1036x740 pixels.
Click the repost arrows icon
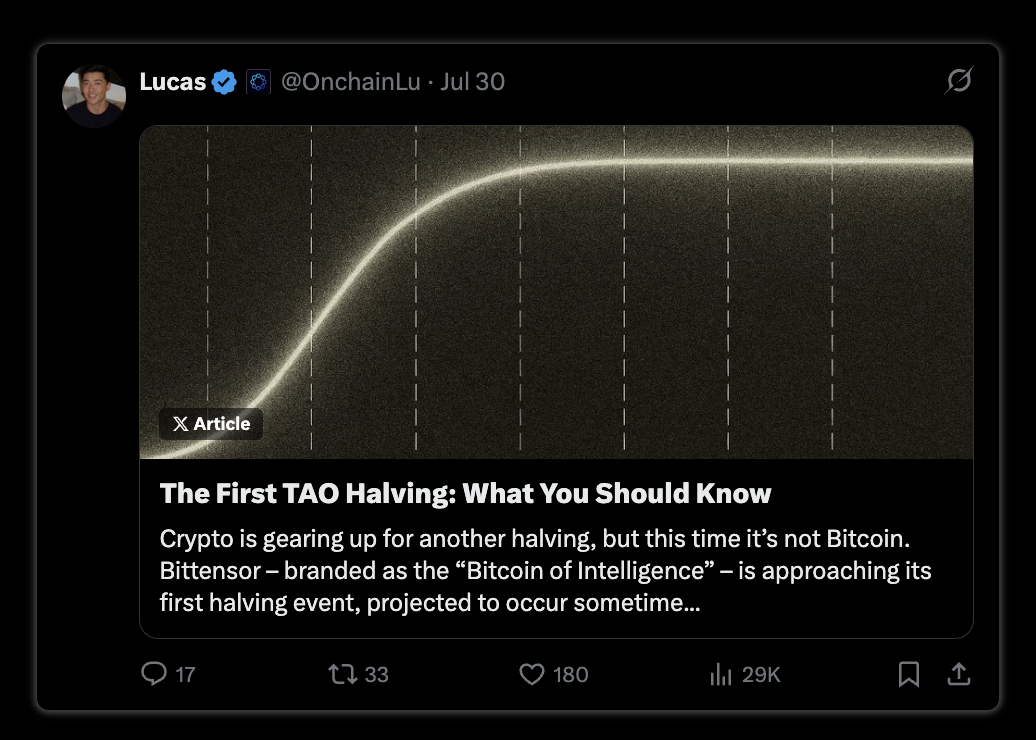343,674
